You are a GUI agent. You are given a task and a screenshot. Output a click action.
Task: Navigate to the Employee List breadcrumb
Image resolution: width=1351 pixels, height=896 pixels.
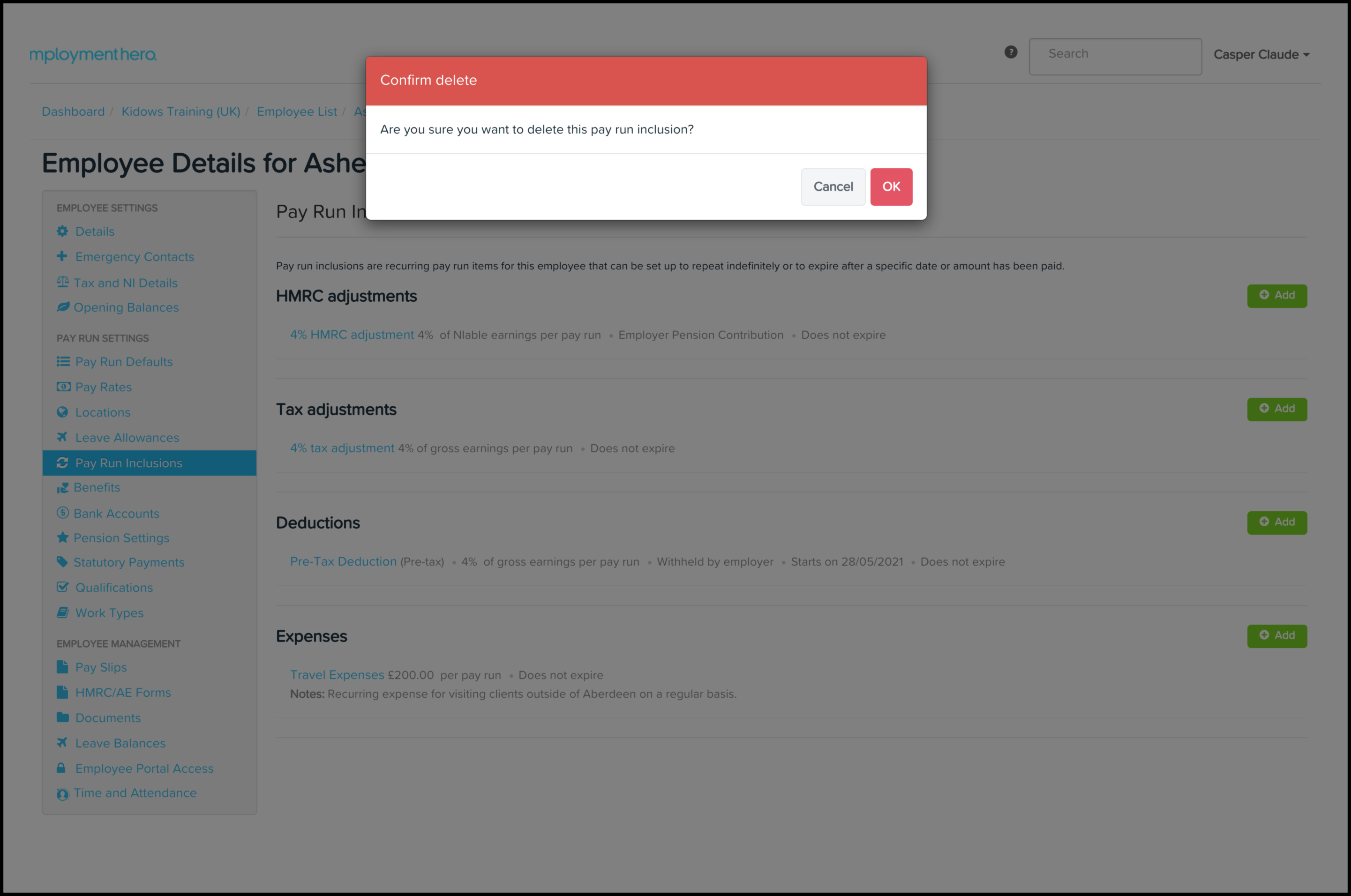pos(297,112)
